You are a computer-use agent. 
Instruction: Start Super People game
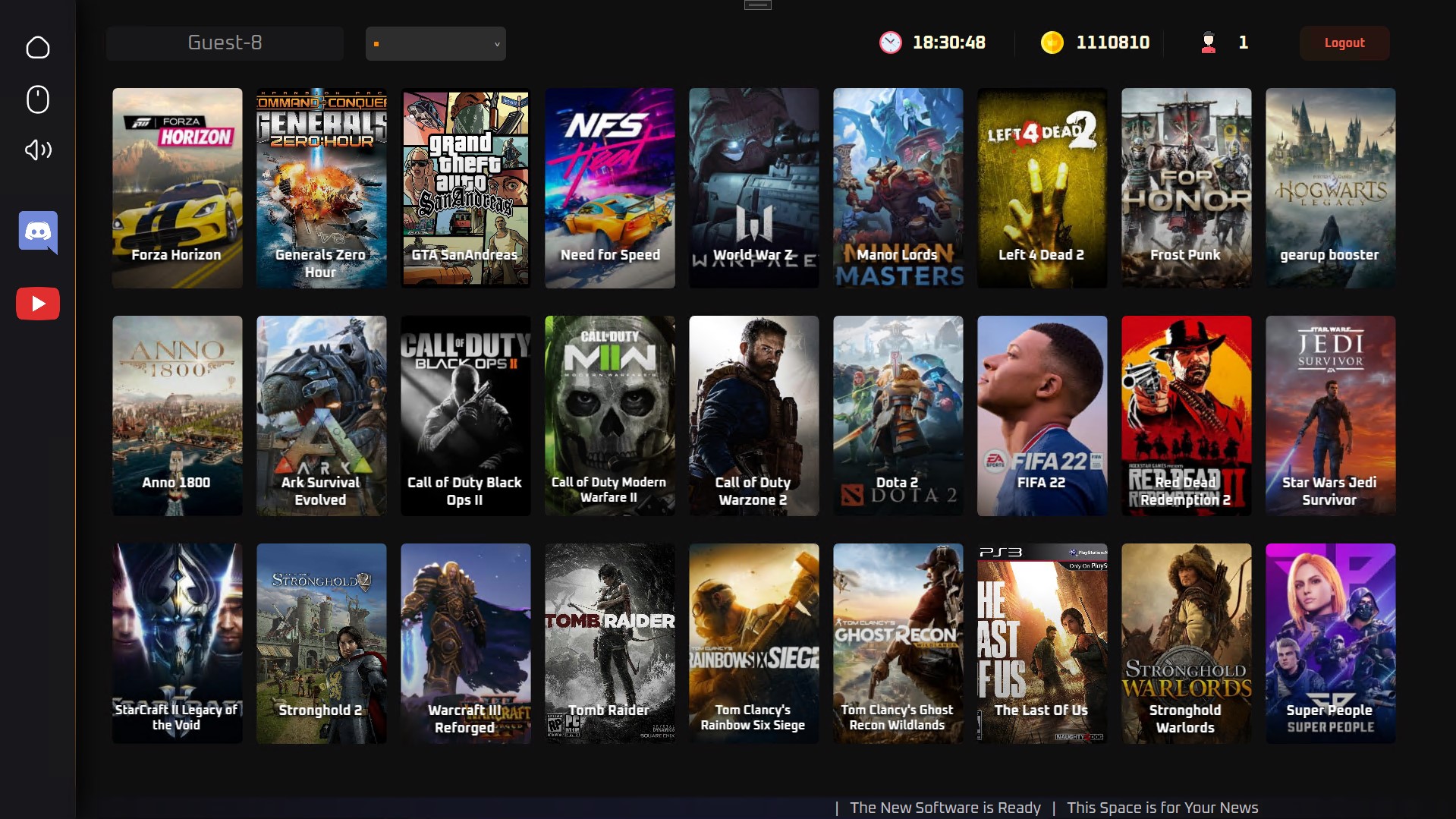pos(1331,644)
